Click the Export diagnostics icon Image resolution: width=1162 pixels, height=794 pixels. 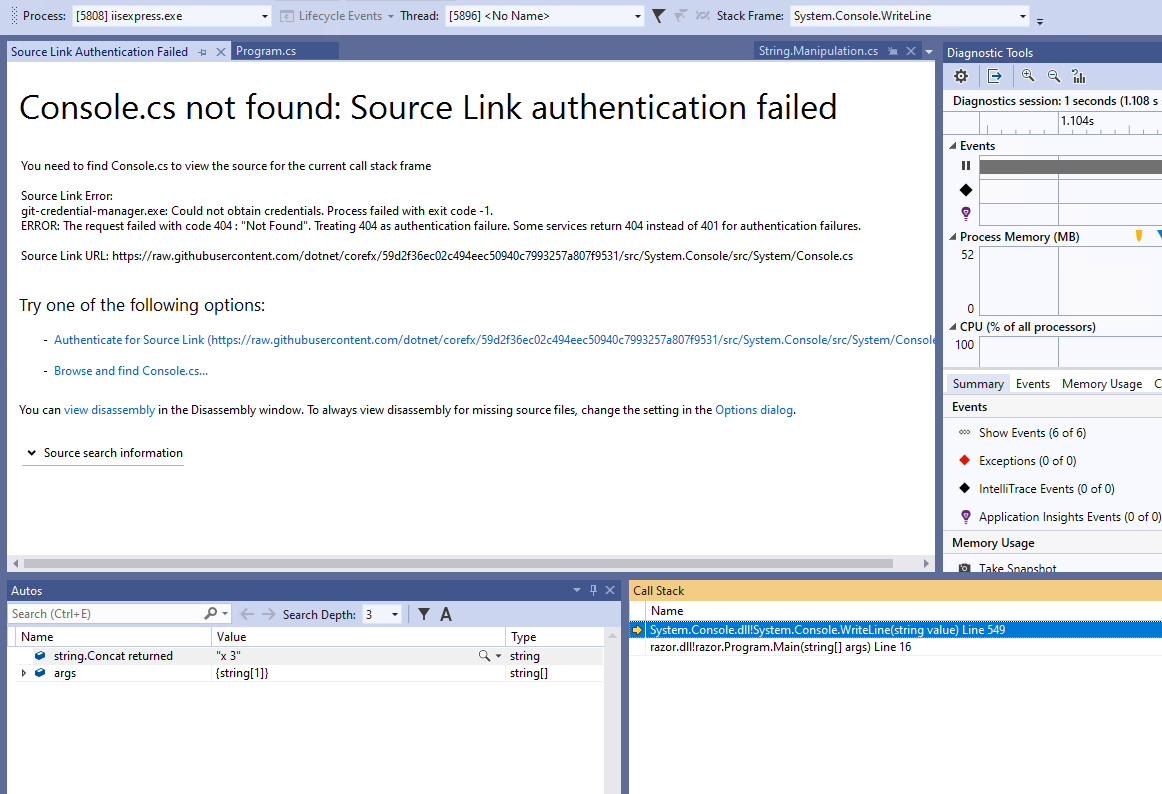[995, 75]
